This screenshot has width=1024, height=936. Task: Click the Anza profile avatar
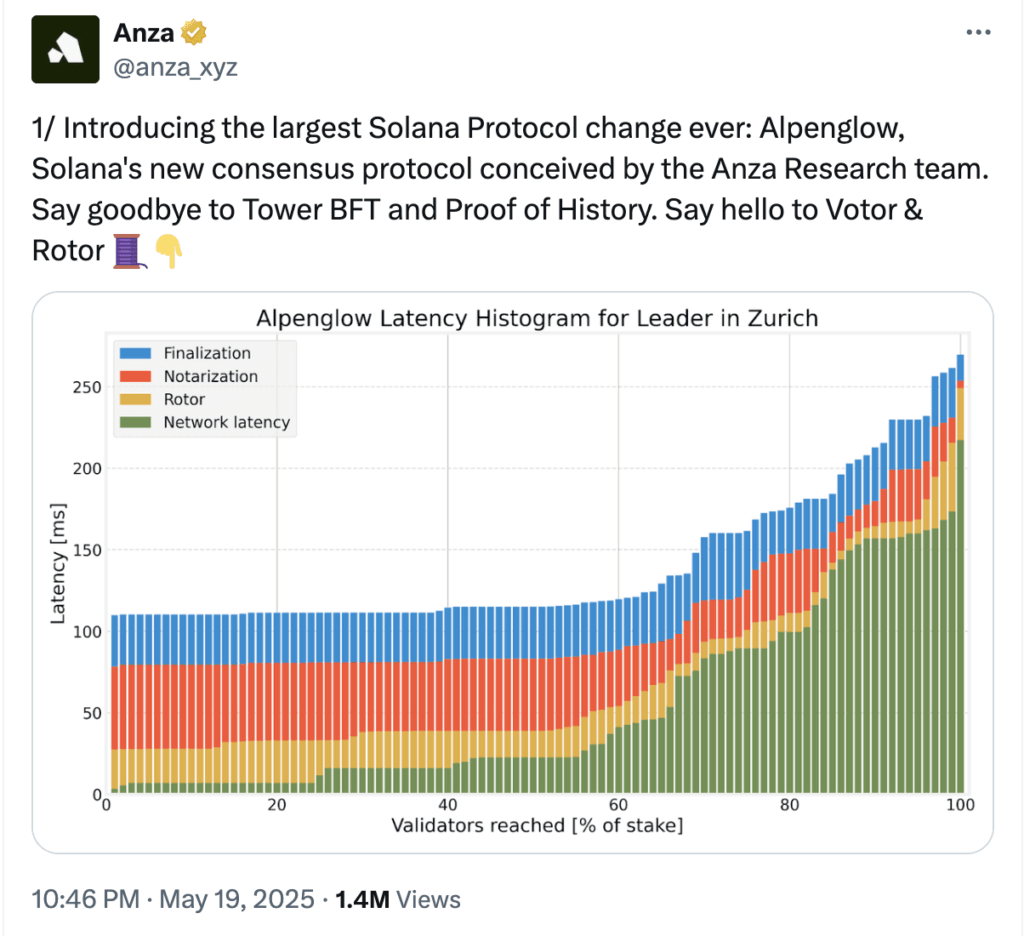65,49
